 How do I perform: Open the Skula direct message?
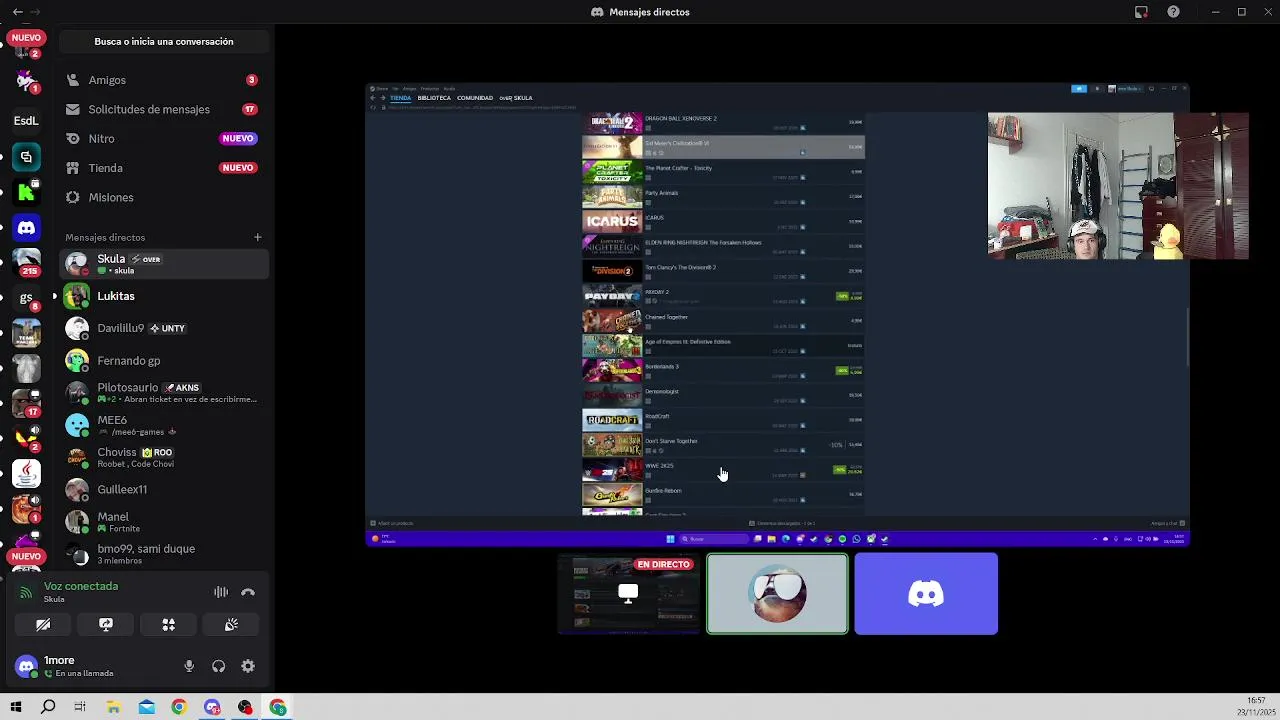pos(164,264)
